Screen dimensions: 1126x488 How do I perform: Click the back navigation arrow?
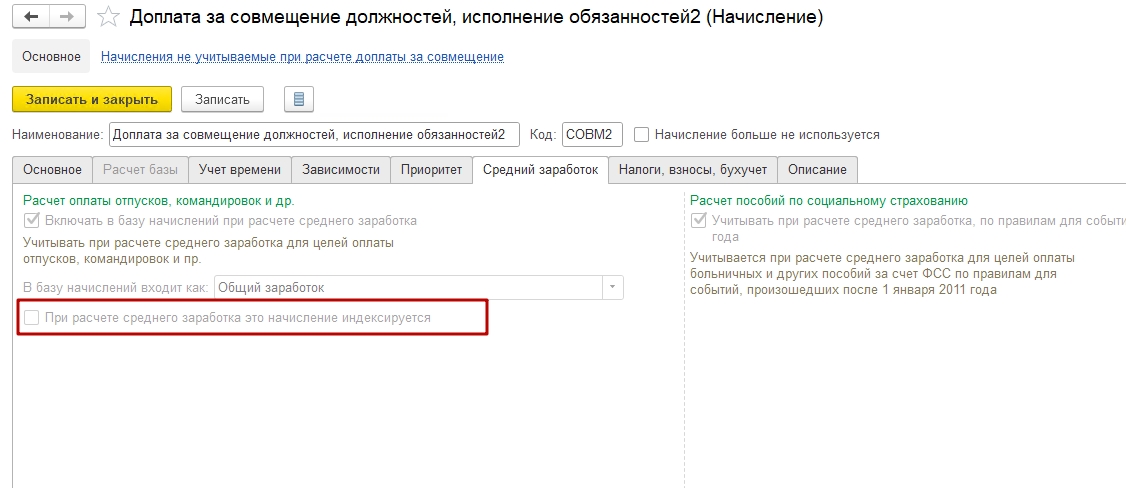point(31,17)
